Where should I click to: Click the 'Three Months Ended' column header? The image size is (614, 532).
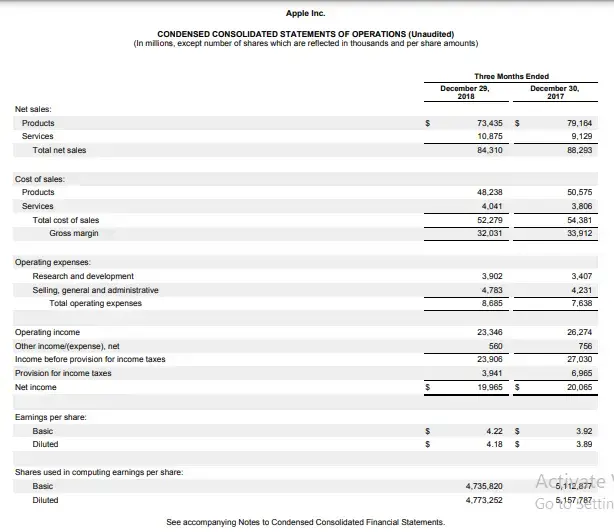tap(511, 76)
